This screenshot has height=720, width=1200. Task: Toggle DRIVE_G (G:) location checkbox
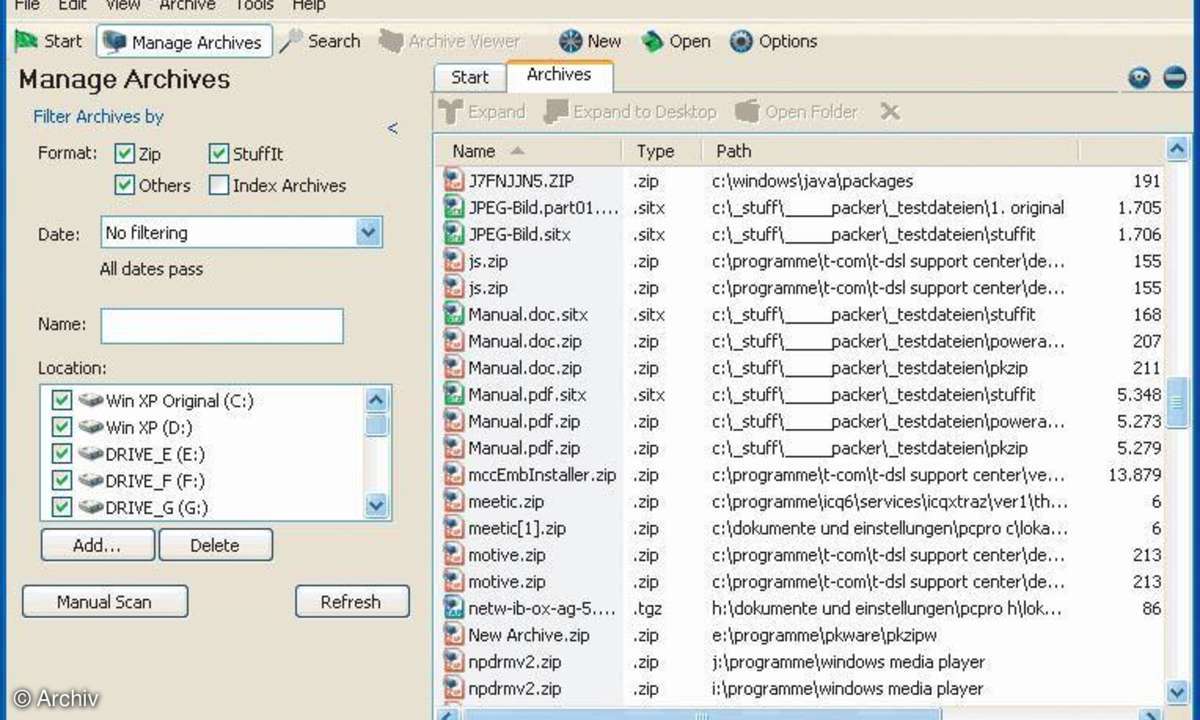(61, 507)
